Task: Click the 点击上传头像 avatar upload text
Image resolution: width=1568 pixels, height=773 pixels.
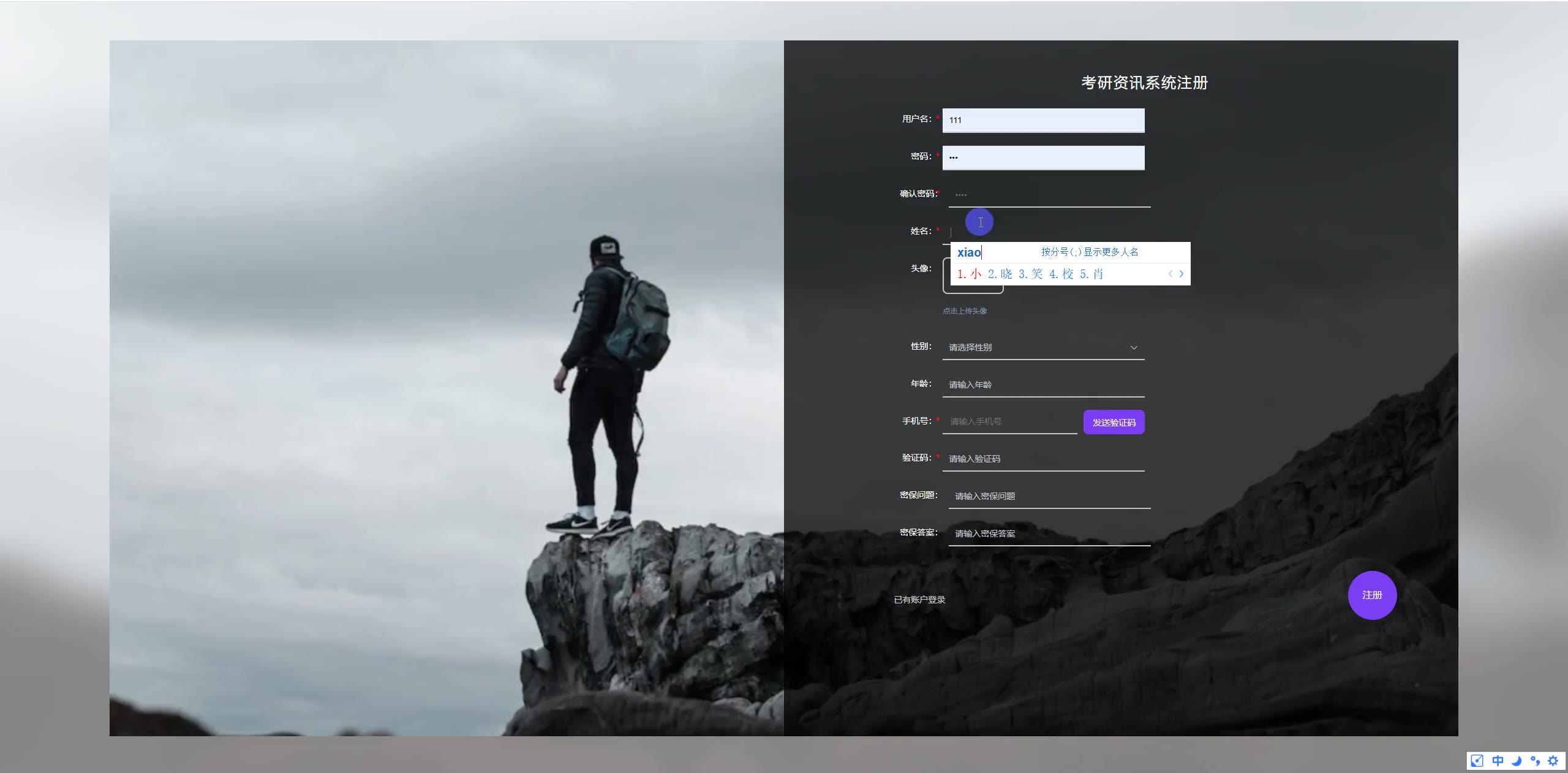Action: coord(965,311)
